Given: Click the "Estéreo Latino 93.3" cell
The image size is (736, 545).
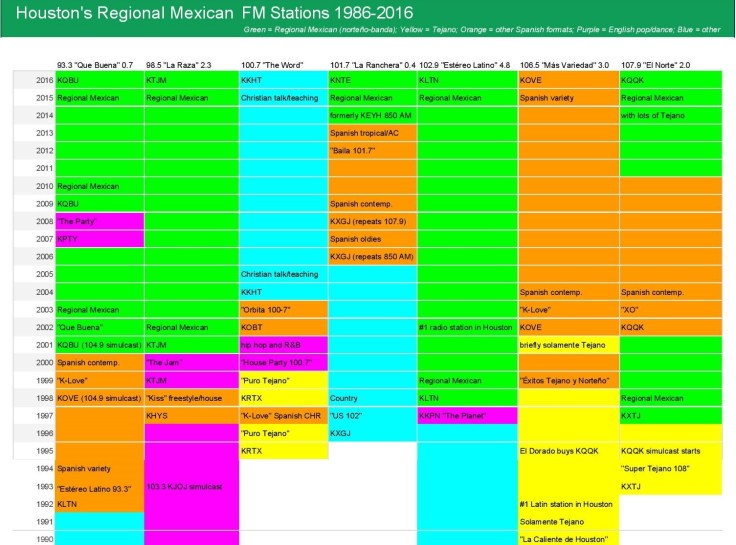Looking at the screenshot, I should tap(100, 489).
